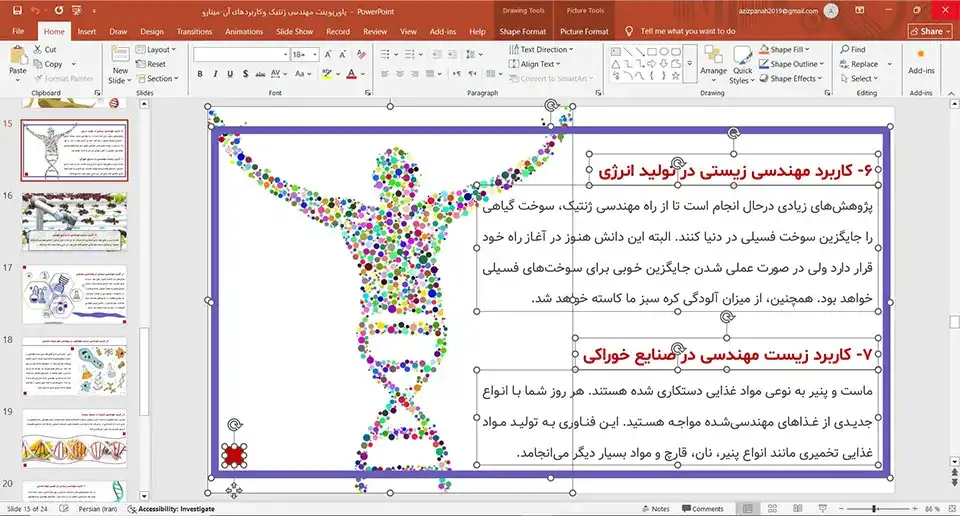Open the Insert tab

coord(86,31)
